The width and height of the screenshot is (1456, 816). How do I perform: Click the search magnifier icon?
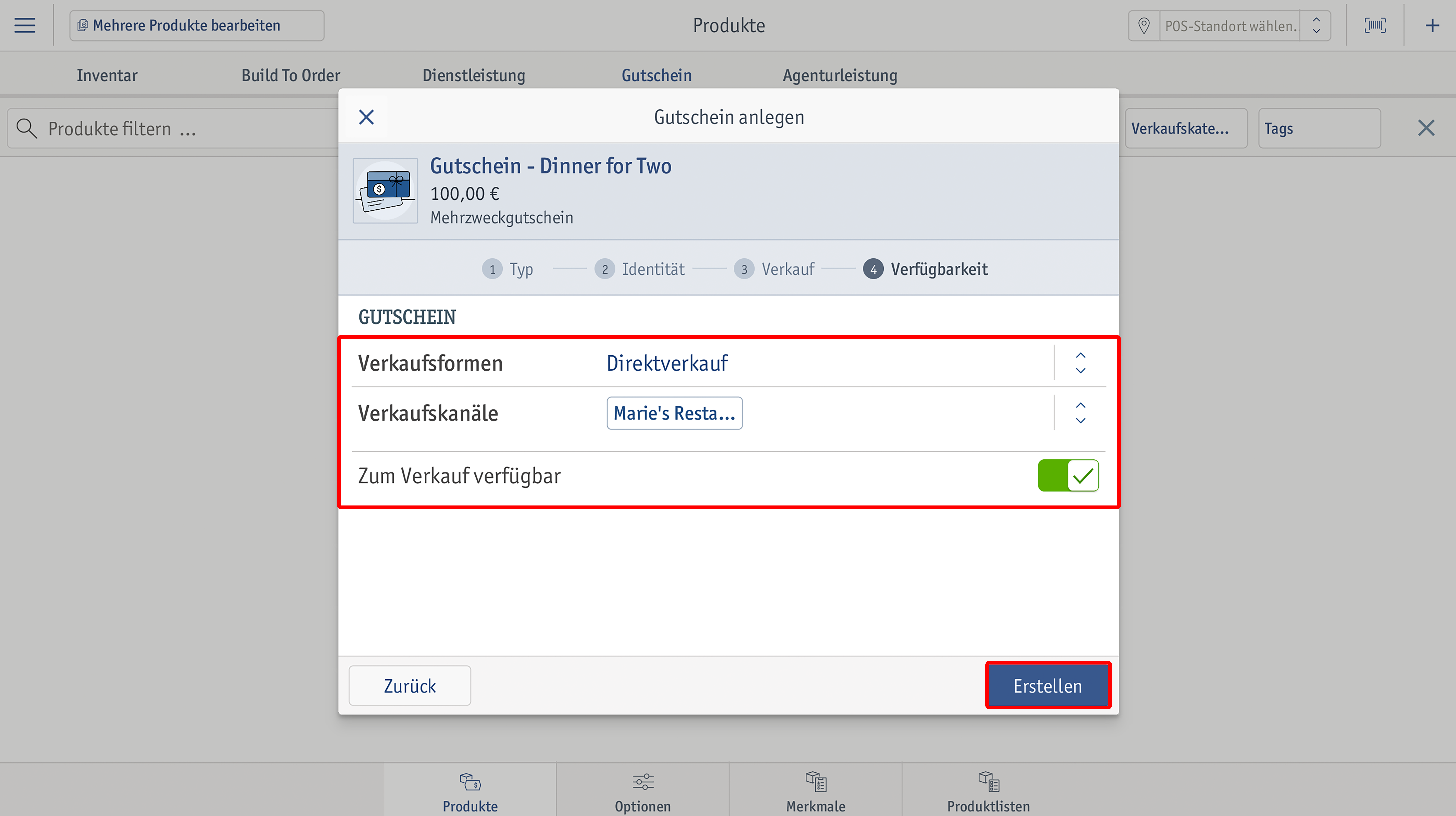[26, 129]
